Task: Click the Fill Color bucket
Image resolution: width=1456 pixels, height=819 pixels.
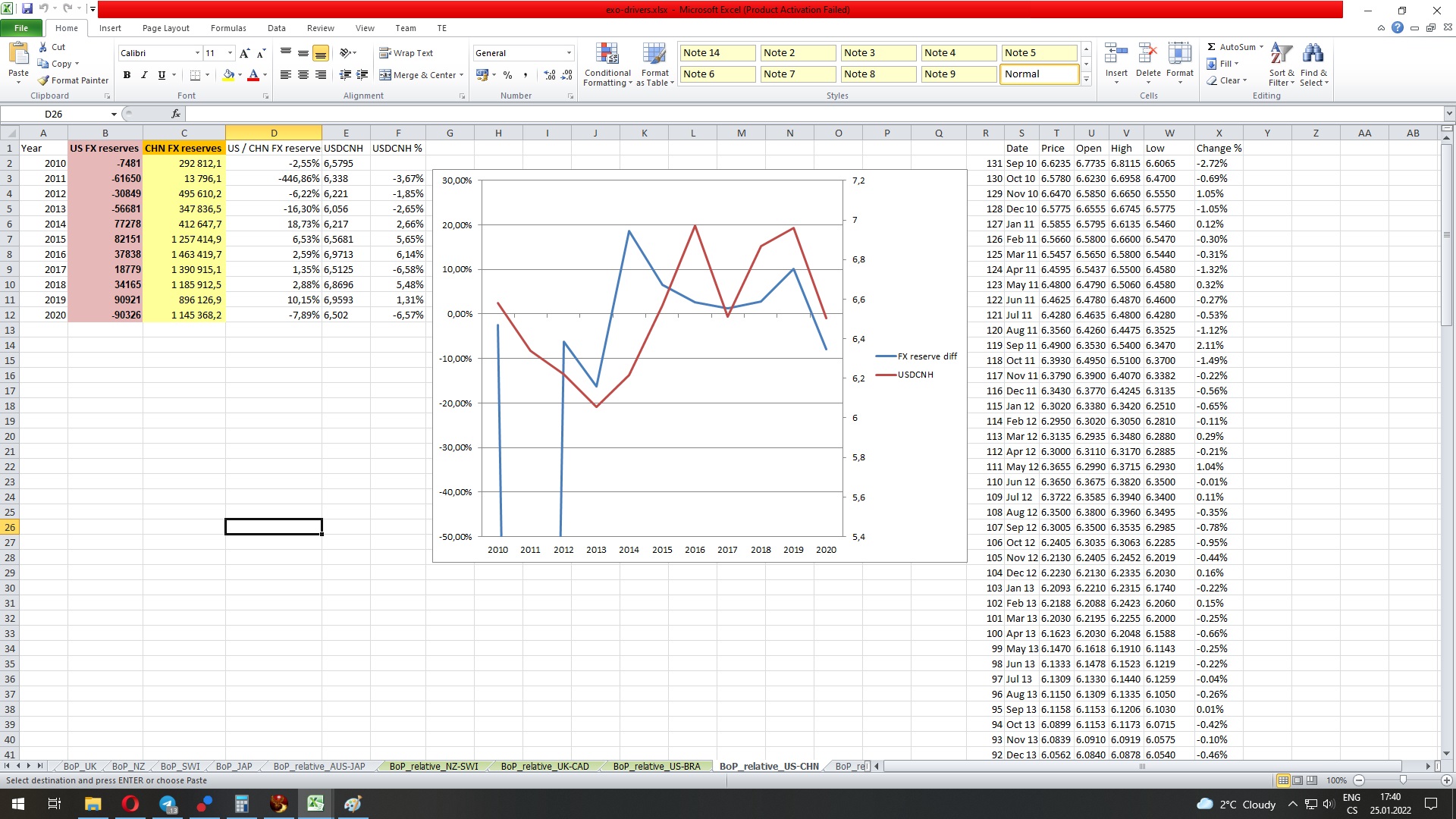Action: [228, 75]
